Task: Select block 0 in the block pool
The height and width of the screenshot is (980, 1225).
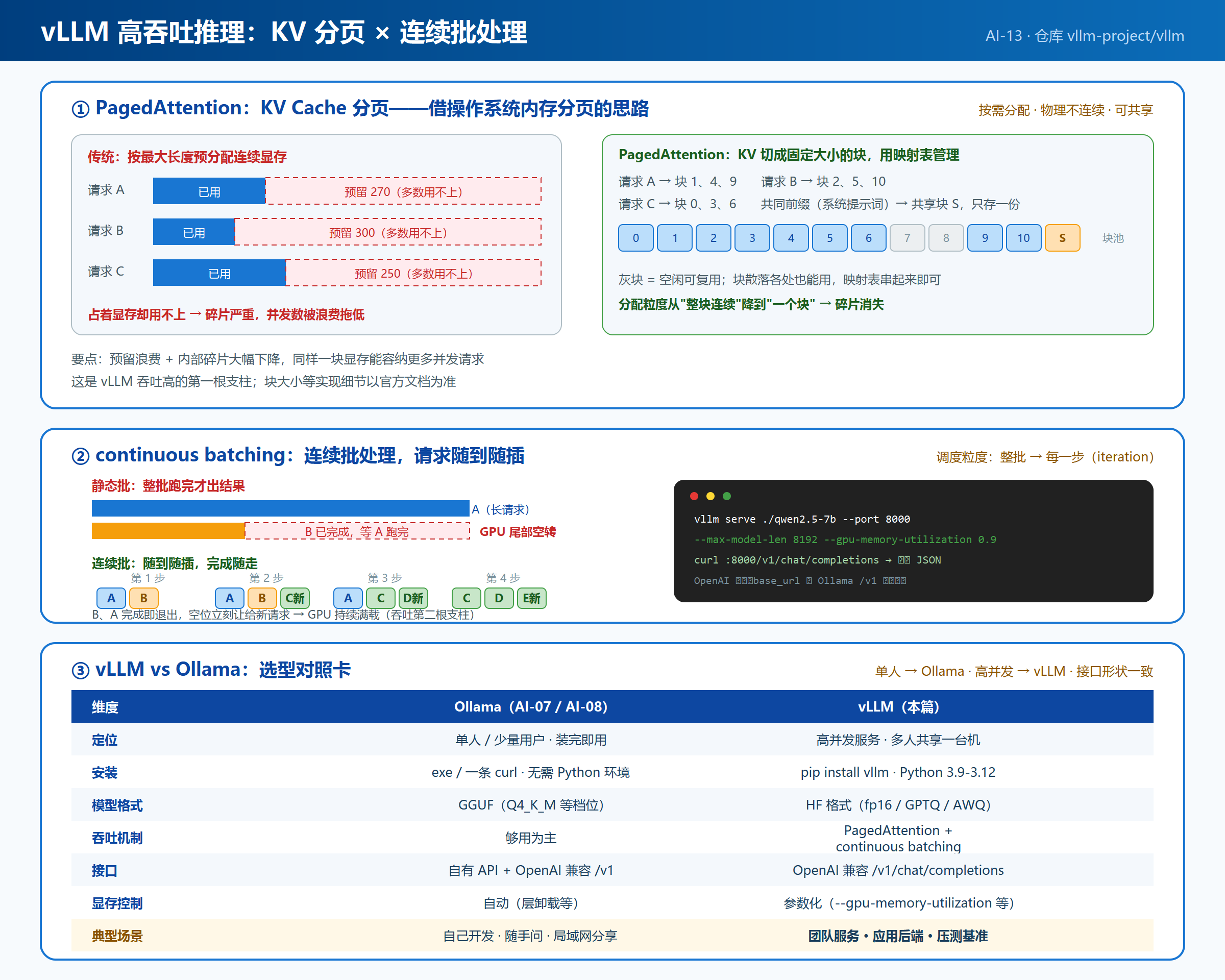Action: 636,238
